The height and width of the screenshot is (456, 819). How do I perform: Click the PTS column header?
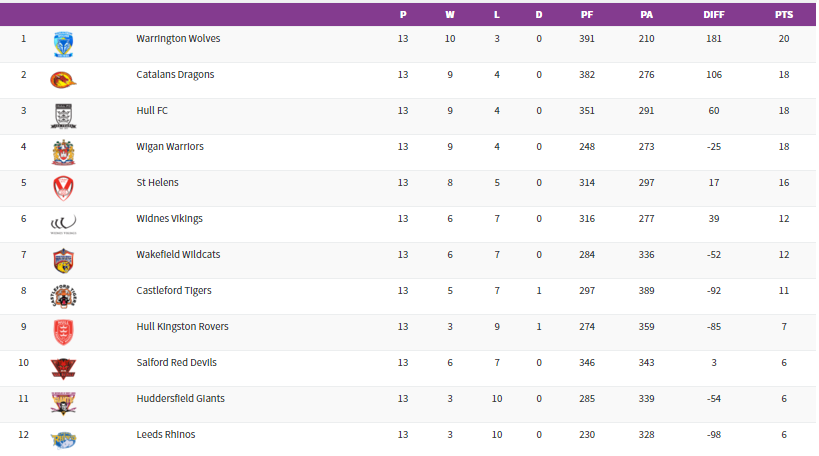point(783,15)
